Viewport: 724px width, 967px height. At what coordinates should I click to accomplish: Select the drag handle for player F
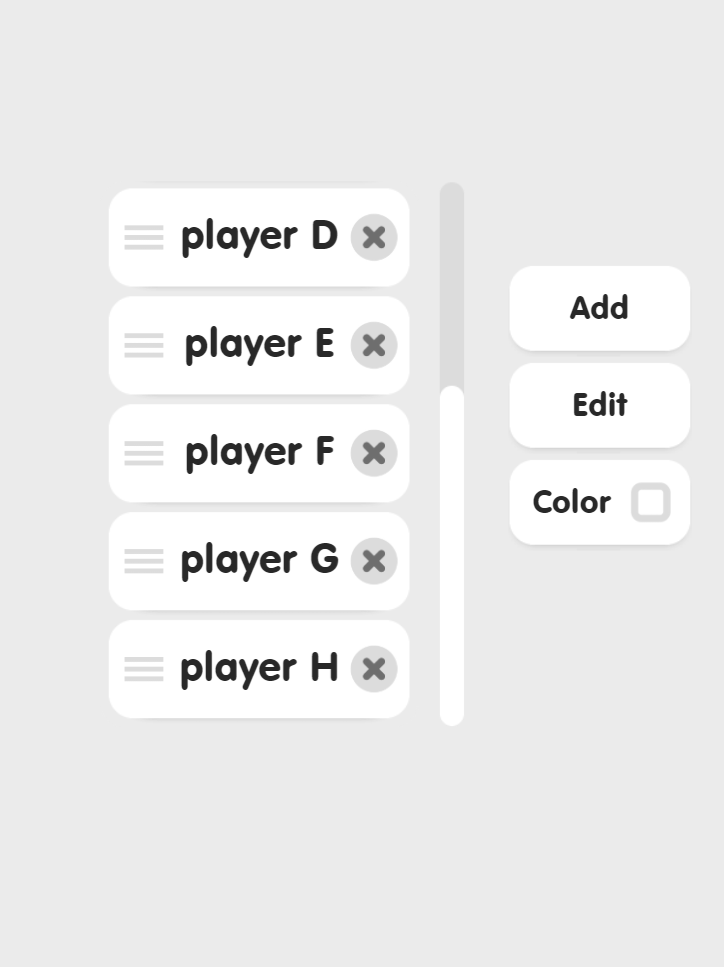pos(143,453)
